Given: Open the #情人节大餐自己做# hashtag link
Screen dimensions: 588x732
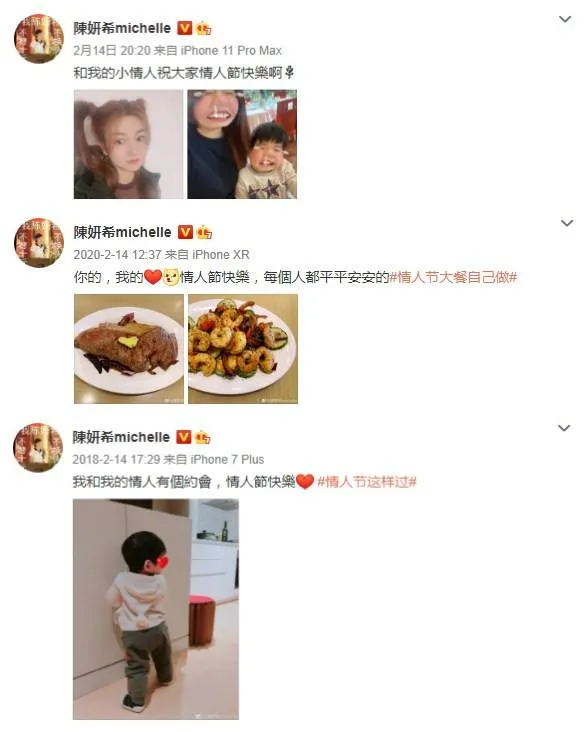Looking at the screenshot, I should click(454, 277).
